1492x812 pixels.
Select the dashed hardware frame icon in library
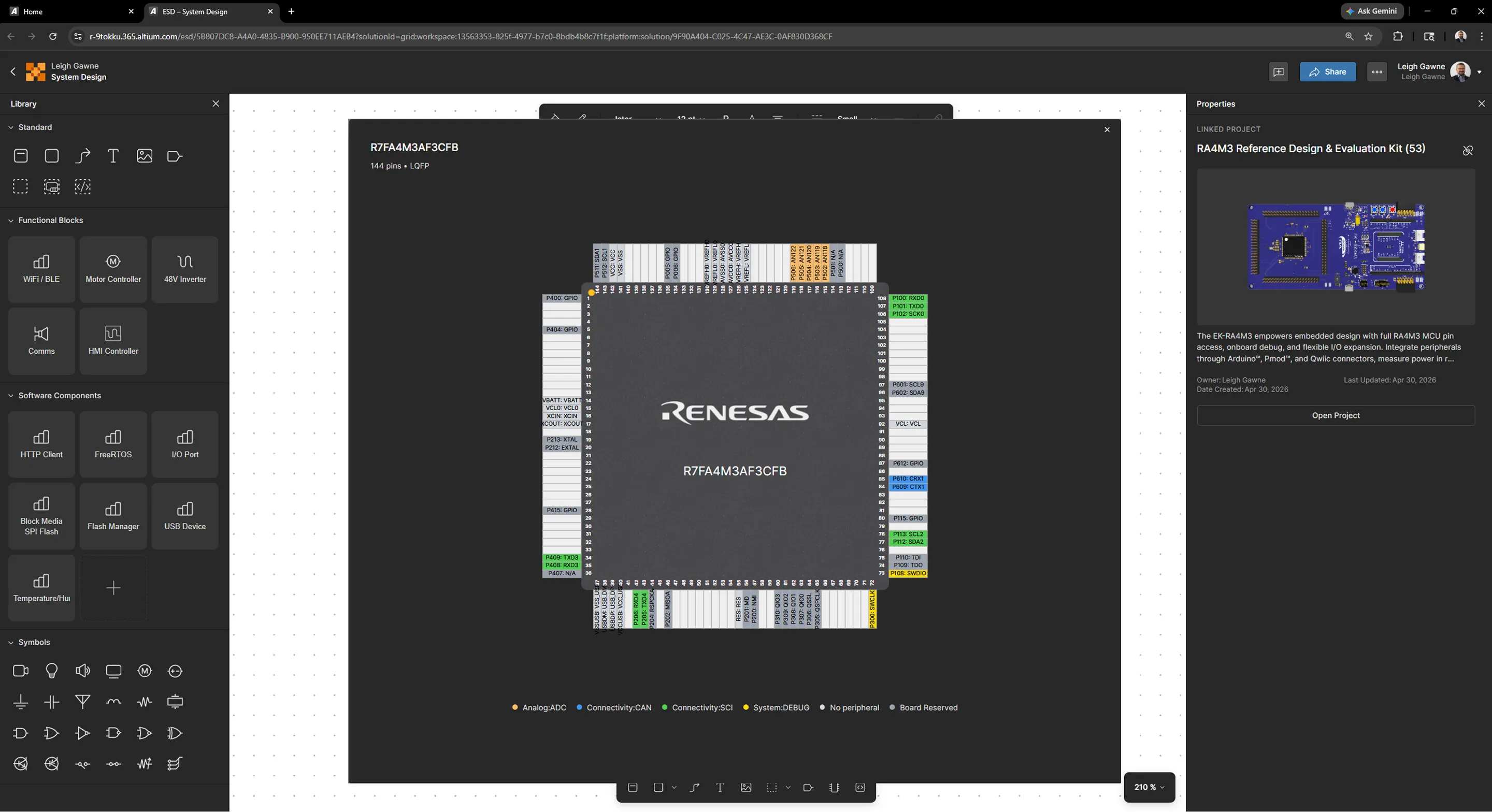point(52,186)
